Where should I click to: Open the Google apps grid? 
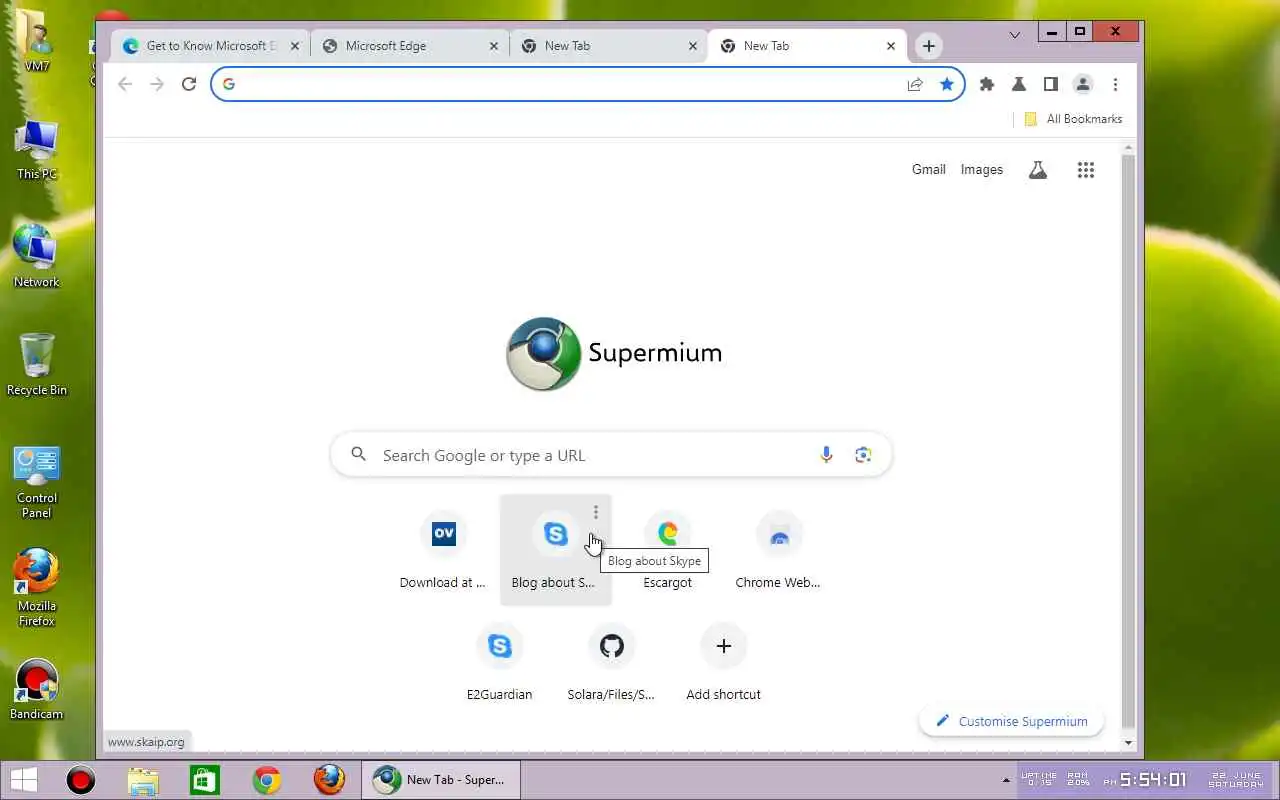pyautogui.click(x=1086, y=170)
